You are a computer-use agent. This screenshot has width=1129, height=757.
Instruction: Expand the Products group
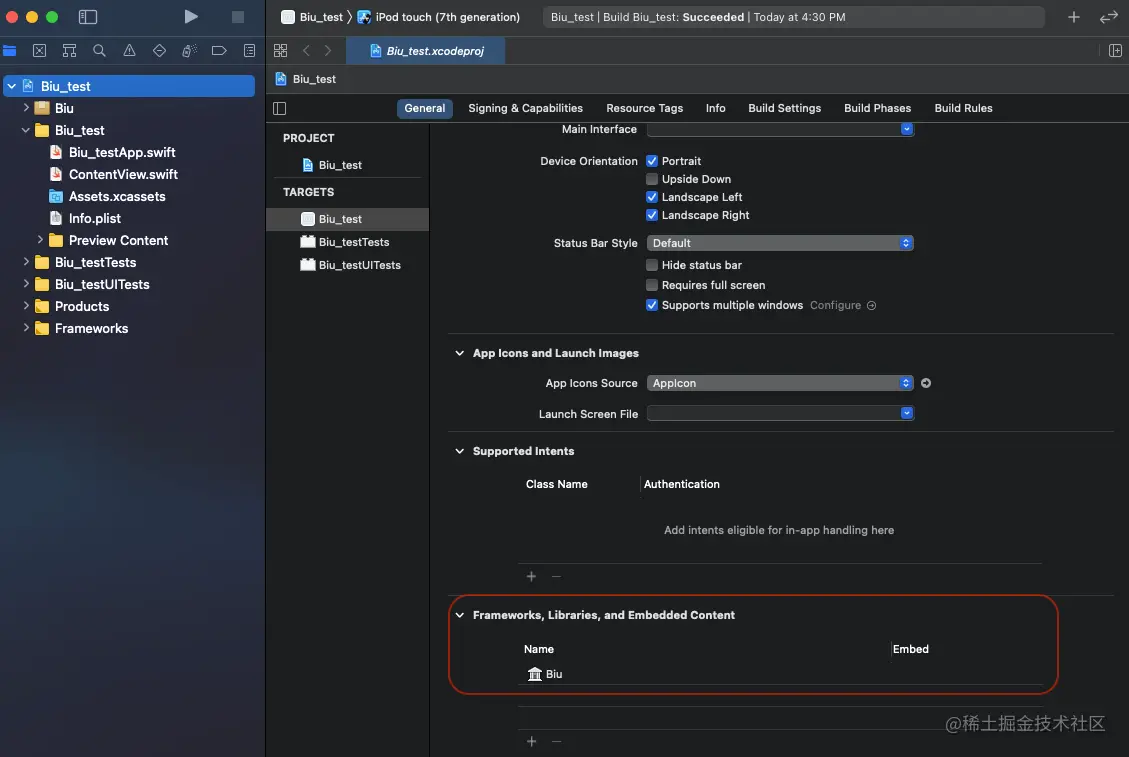26,306
